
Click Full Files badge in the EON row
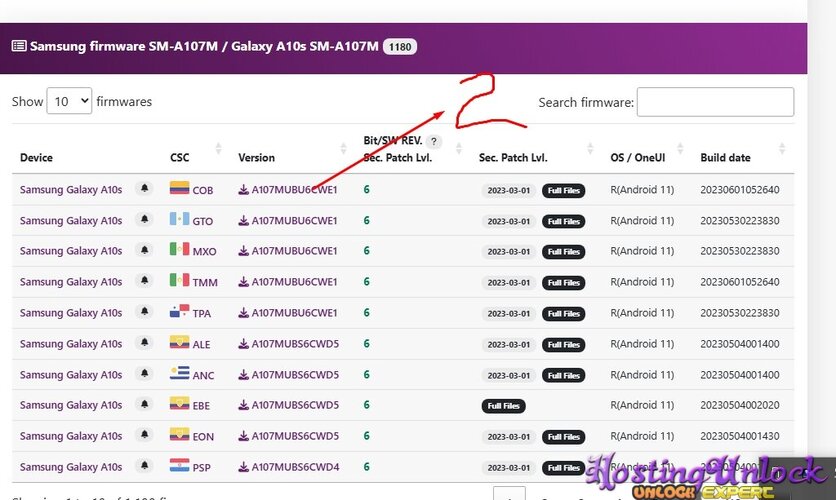point(564,437)
